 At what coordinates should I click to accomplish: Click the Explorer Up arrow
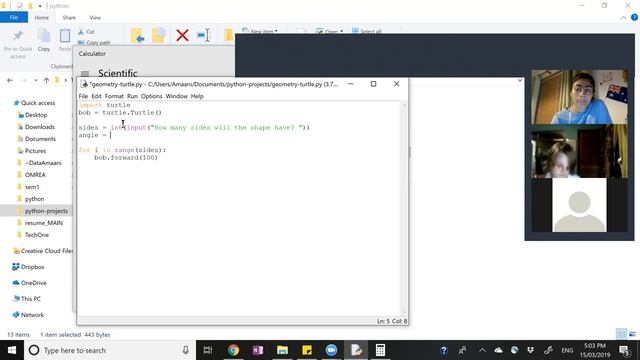click(46, 80)
